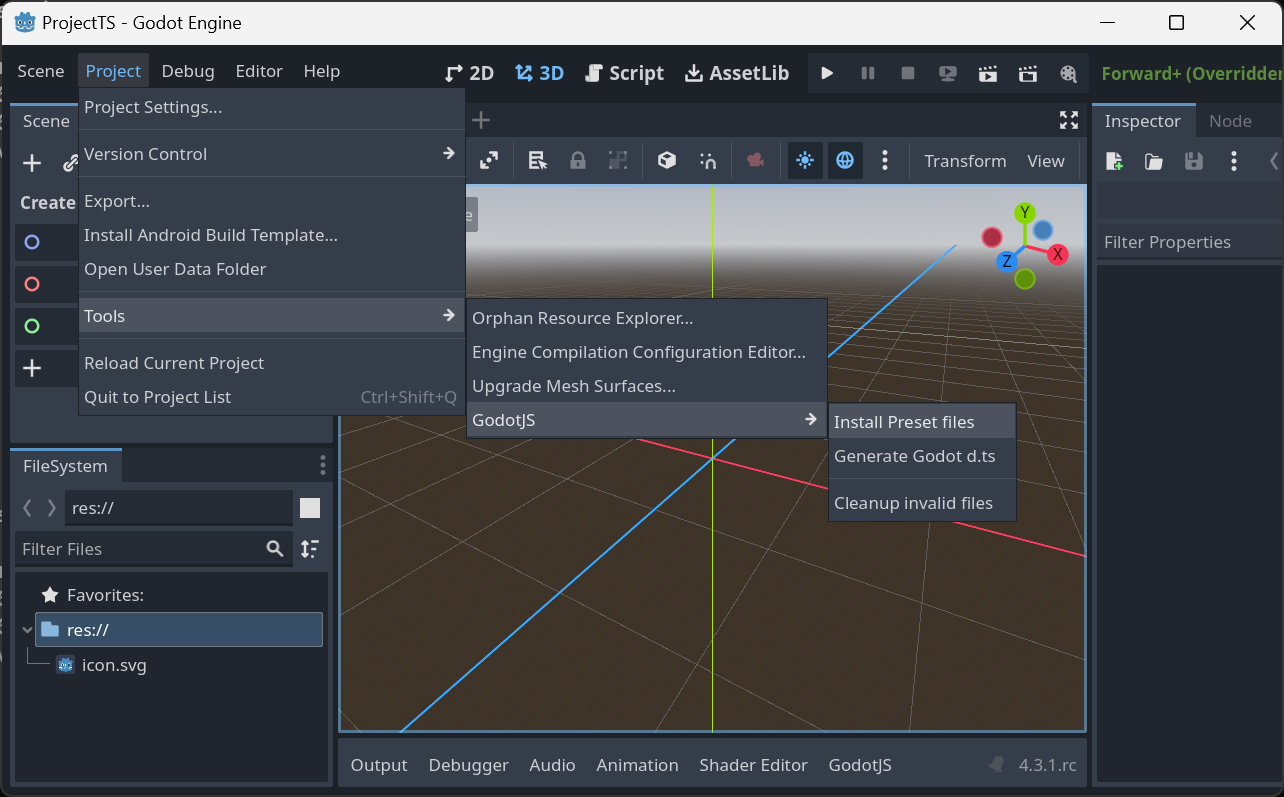This screenshot has width=1284, height=797.
Task: Toggle distraction-free mode icon
Action: click(1069, 121)
